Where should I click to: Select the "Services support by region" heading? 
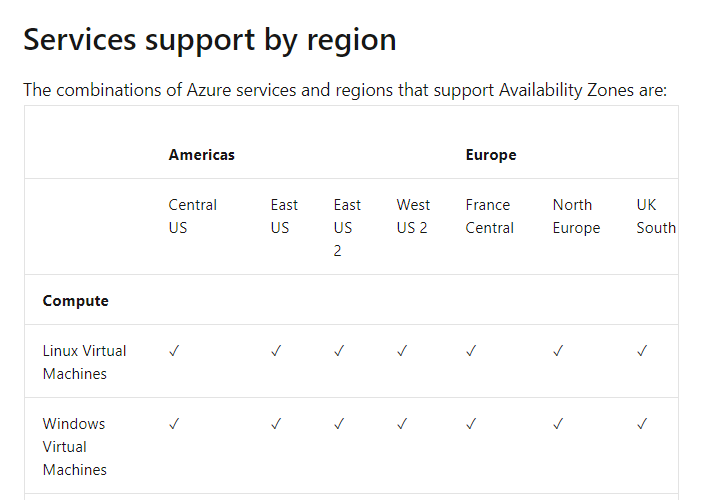point(210,39)
